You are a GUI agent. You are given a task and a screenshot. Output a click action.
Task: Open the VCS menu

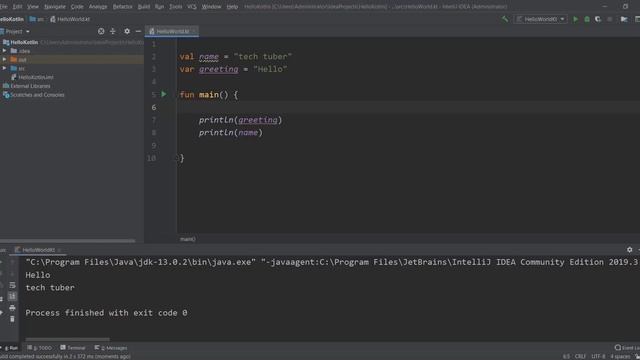191,7
